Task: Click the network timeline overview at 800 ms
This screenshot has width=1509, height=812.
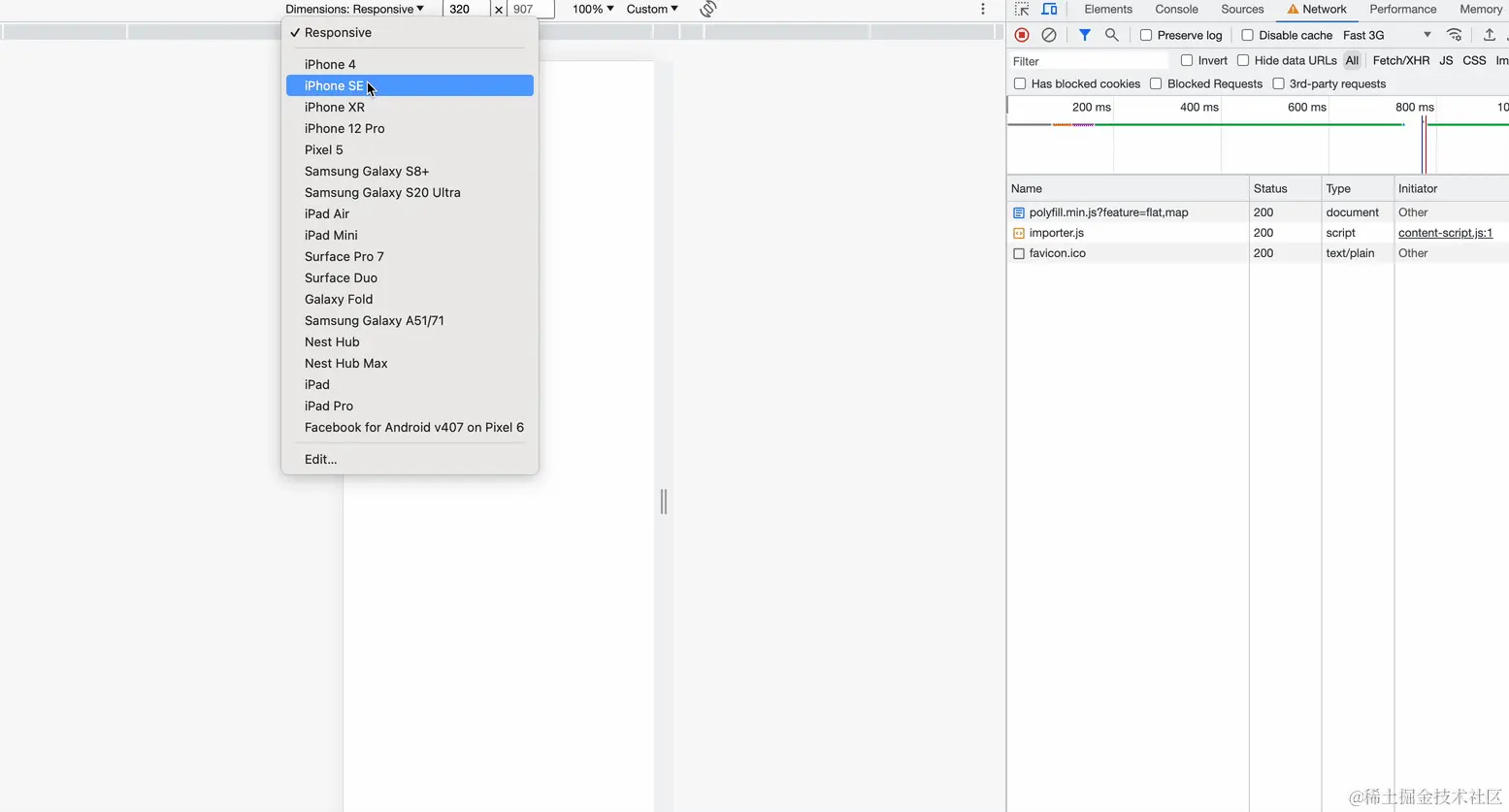Action: coord(1414,108)
